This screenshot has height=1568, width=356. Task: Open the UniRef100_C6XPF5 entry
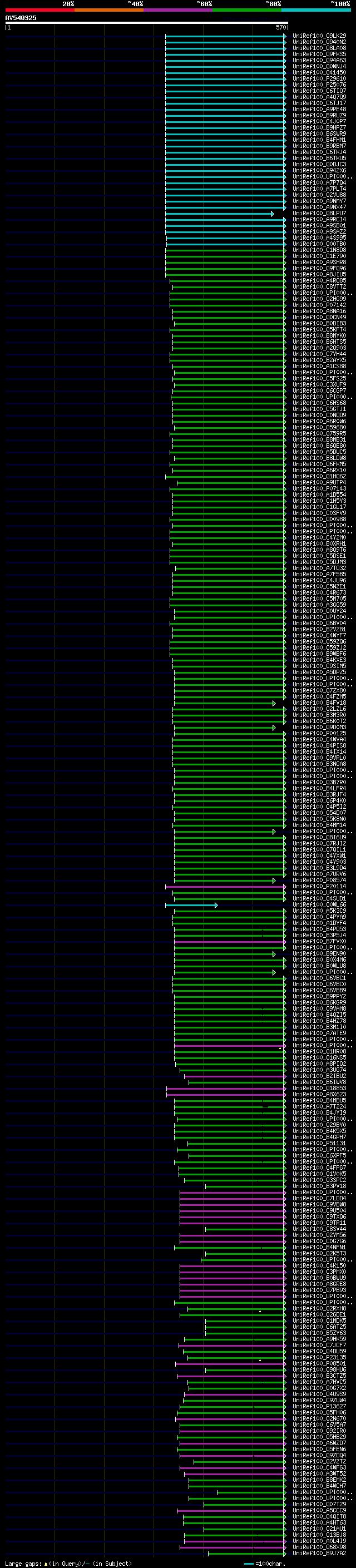coord(319,1155)
